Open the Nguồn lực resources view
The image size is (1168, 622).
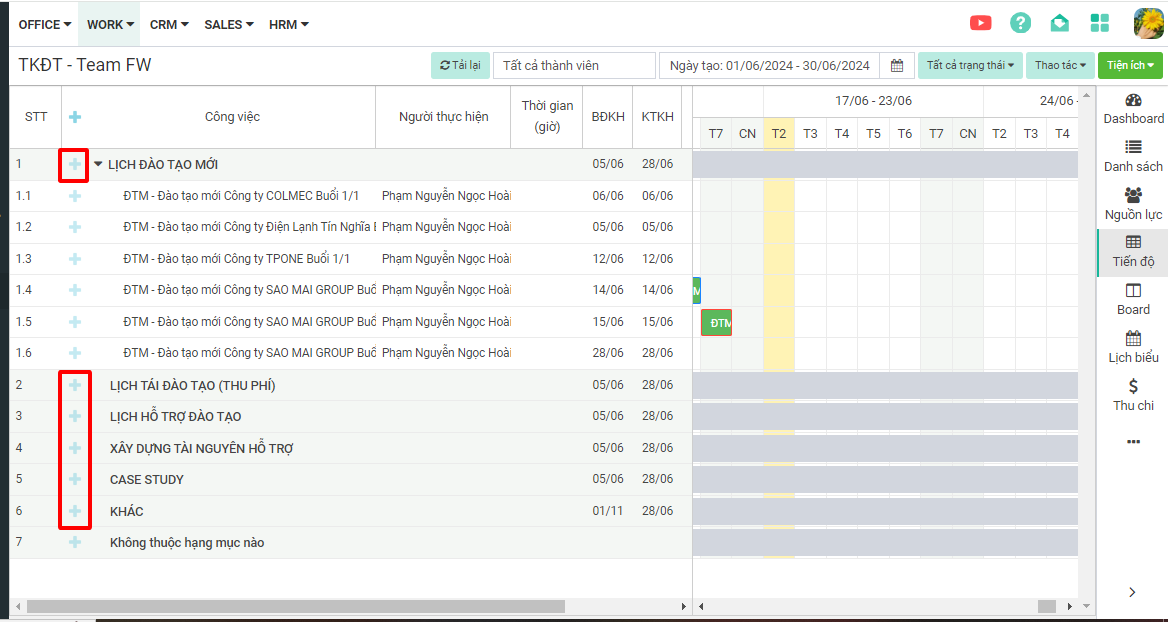click(x=1133, y=204)
